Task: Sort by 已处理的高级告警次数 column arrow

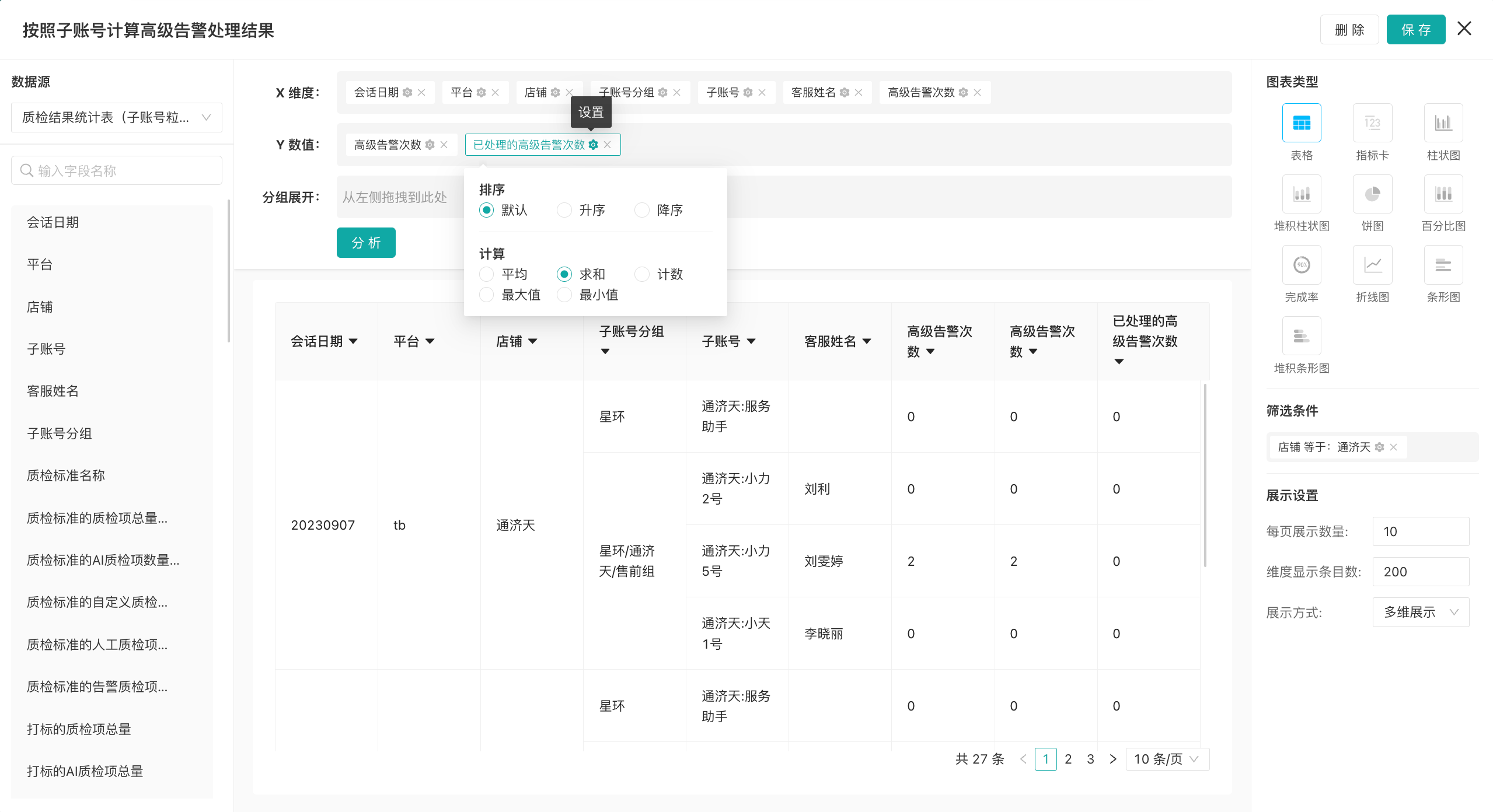Action: (x=1119, y=362)
